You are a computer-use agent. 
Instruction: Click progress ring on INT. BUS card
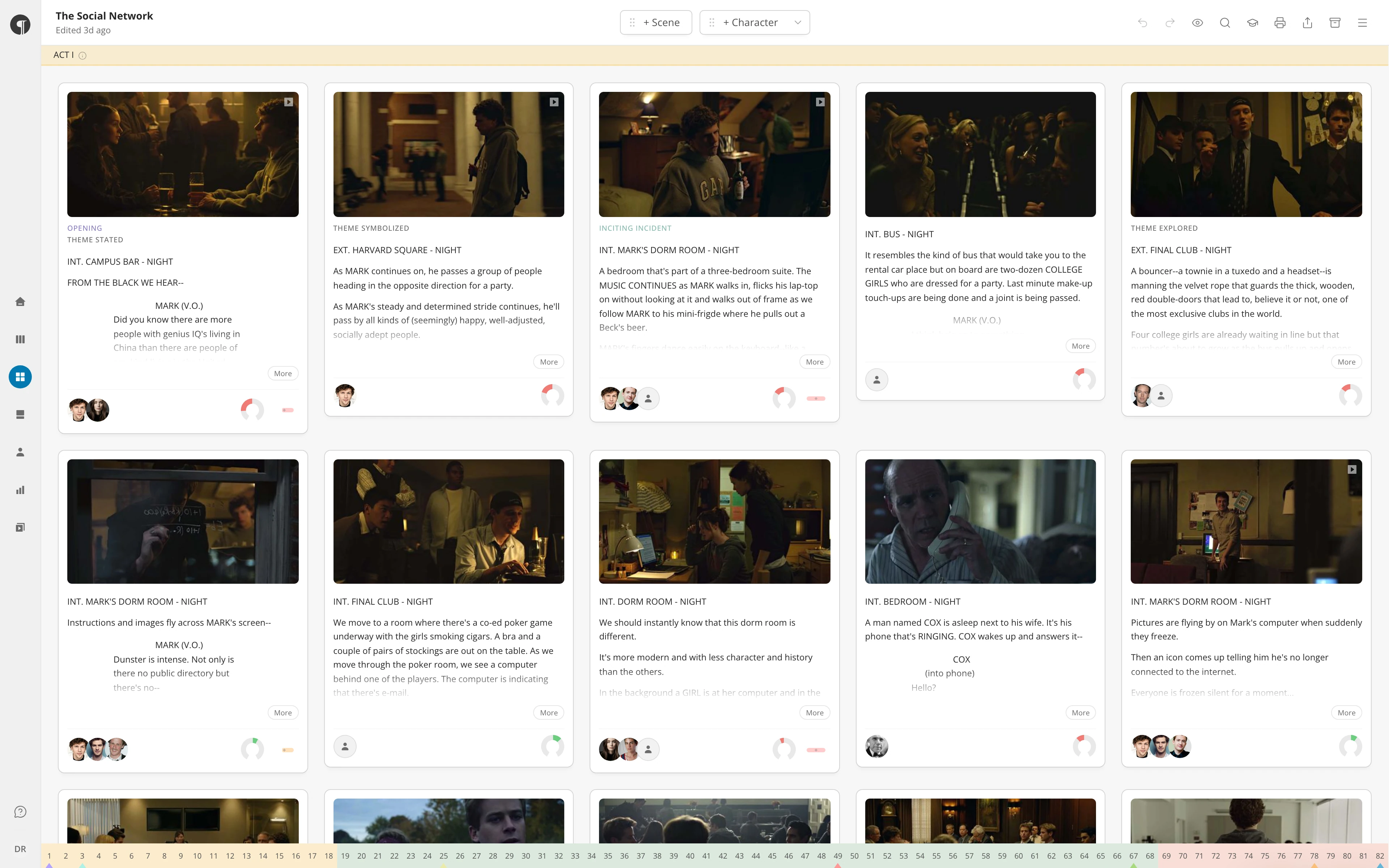tap(1084, 379)
